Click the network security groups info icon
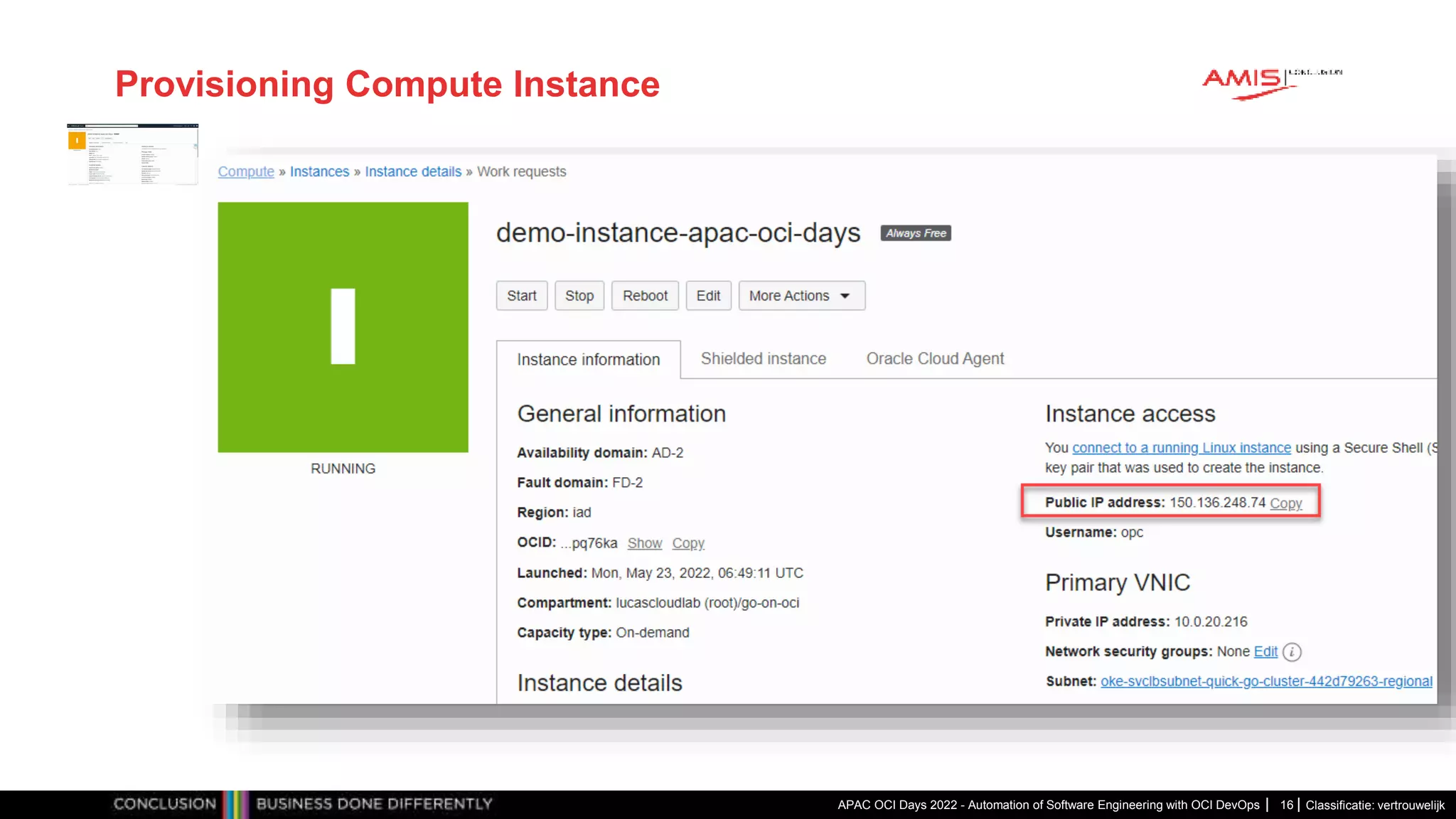This screenshot has width=1456, height=819. click(1292, 652)
